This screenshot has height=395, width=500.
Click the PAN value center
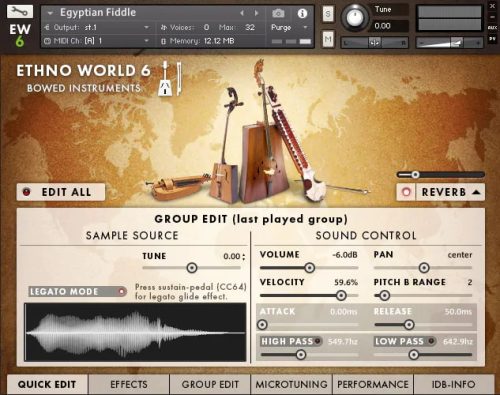click(x=460, y=255)
